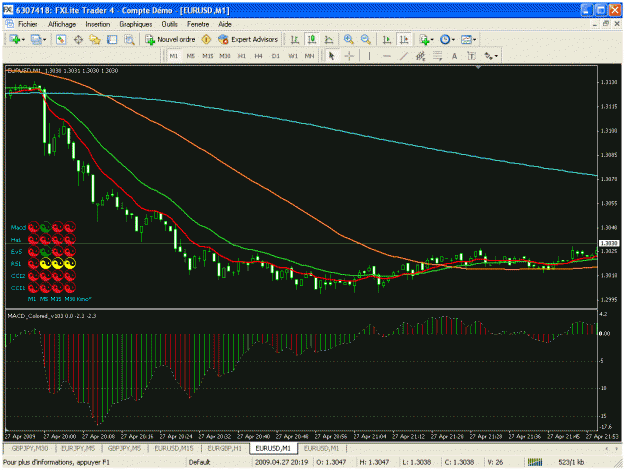Select the trendline tool

point(403,56)
